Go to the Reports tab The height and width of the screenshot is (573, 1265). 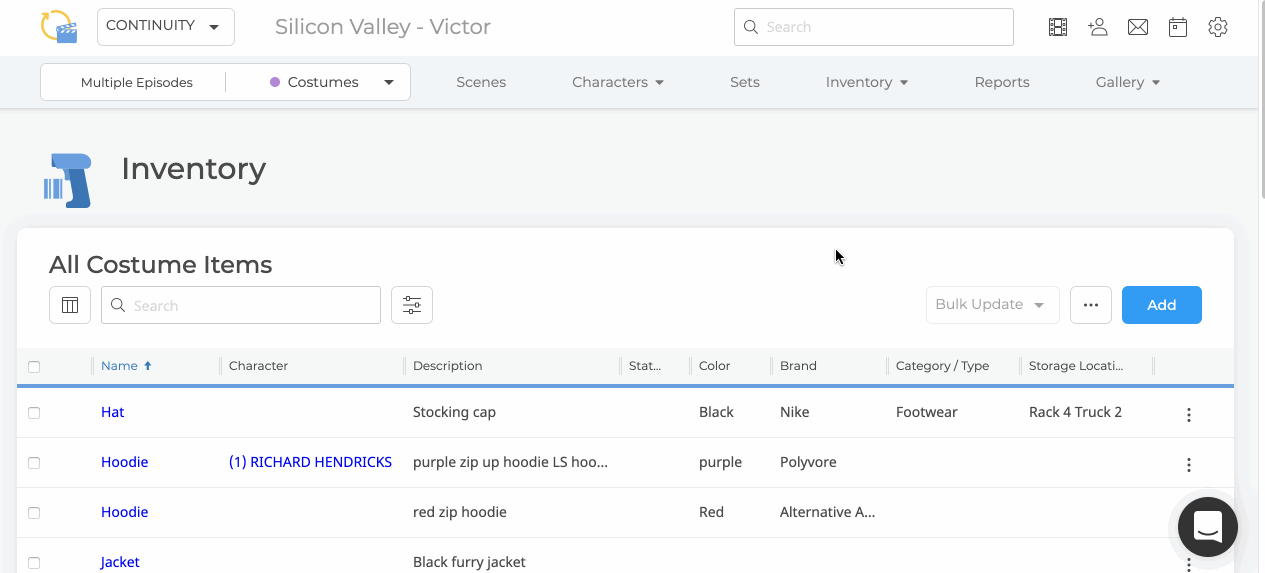pos(1002,82)
